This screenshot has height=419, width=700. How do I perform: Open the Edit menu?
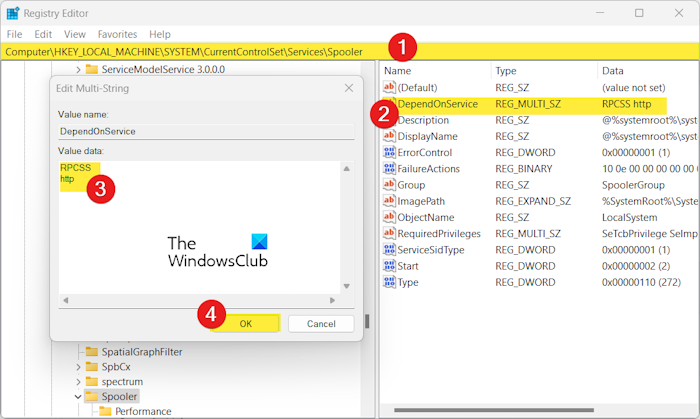[x=43, y=34]
